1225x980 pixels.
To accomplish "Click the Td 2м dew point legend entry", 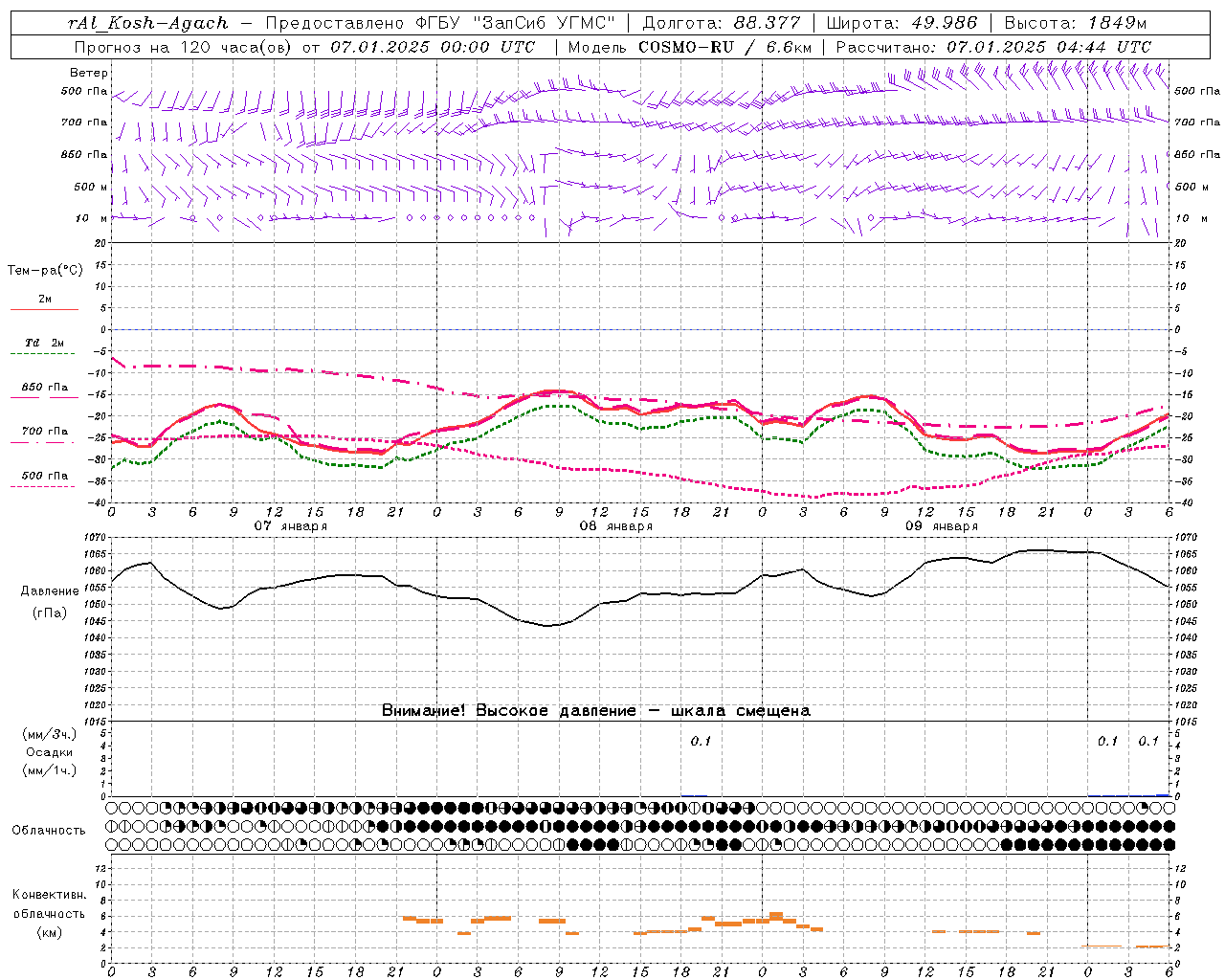I will [x=44, y=343].
